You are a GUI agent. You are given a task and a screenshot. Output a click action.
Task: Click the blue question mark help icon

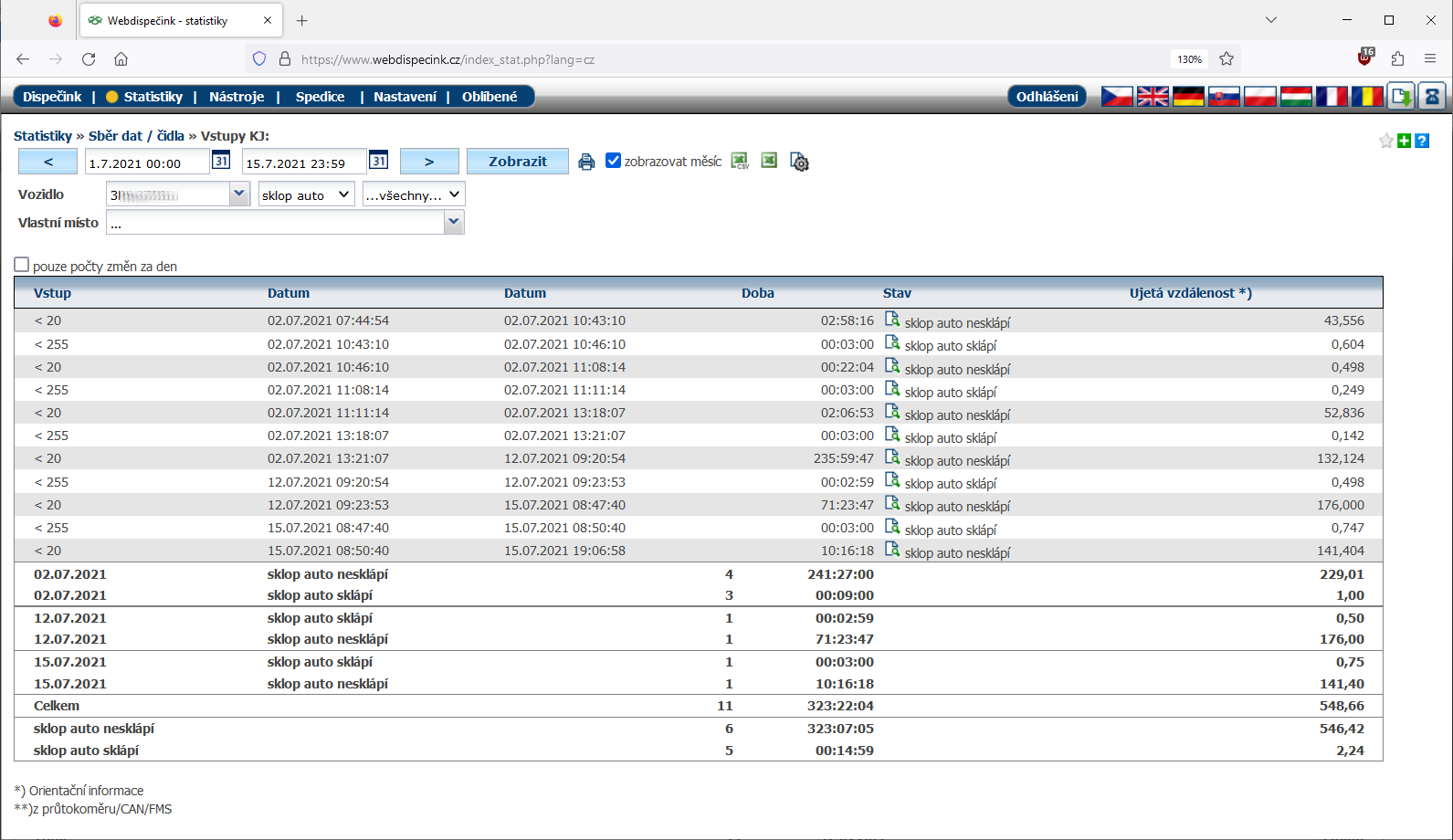[x=1422, y=141]
